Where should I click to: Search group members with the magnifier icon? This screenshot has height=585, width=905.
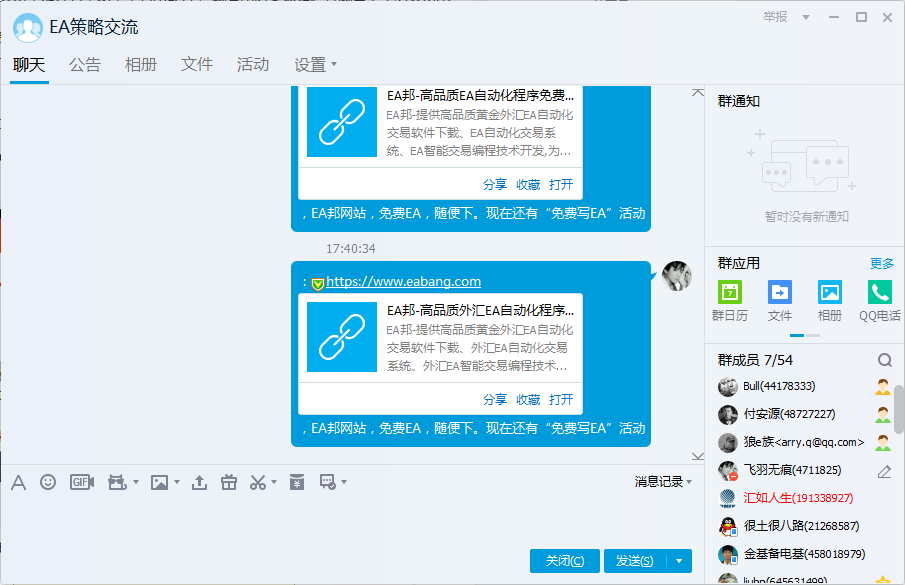884,361
